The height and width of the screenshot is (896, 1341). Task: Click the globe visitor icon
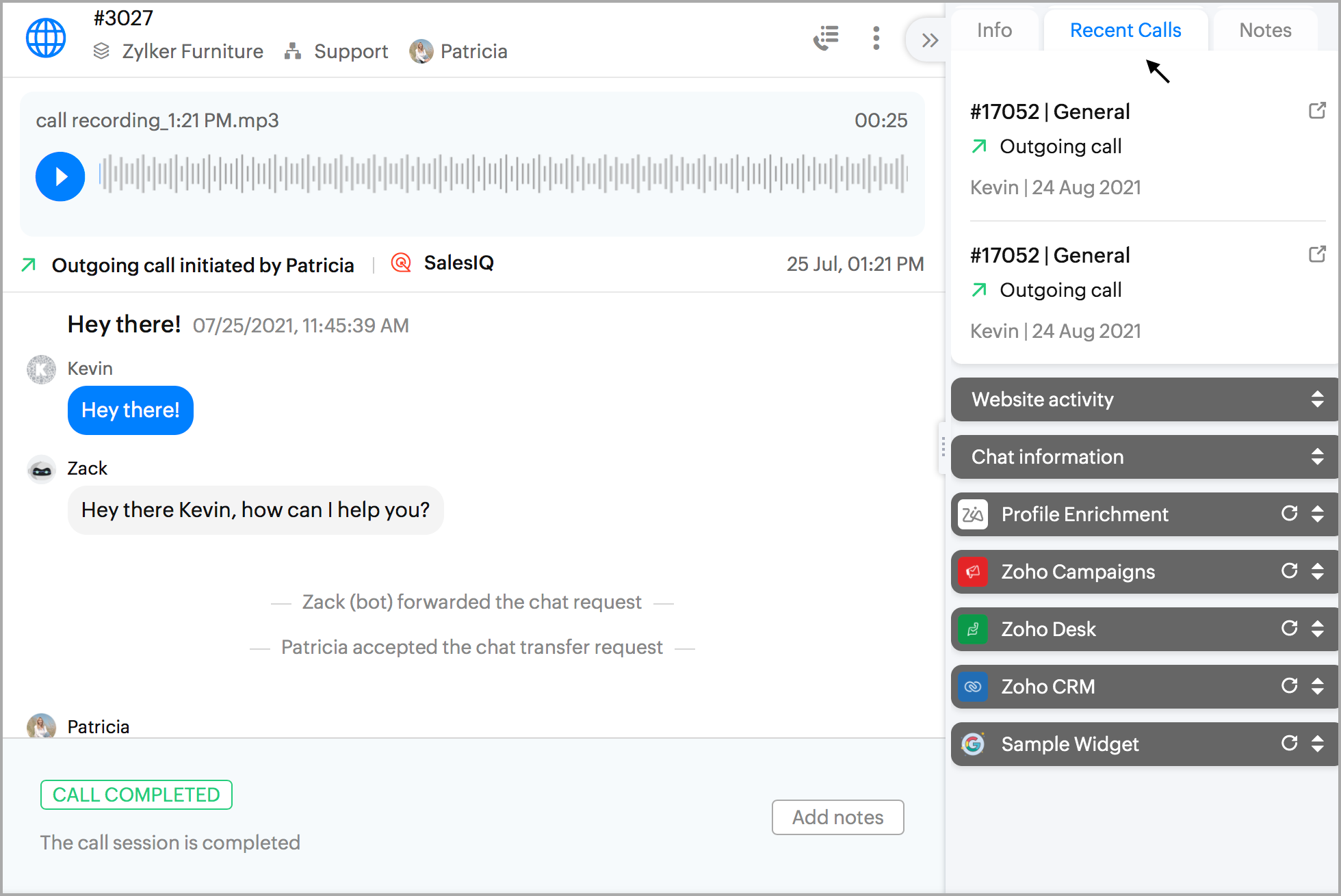tap(46, 38)
